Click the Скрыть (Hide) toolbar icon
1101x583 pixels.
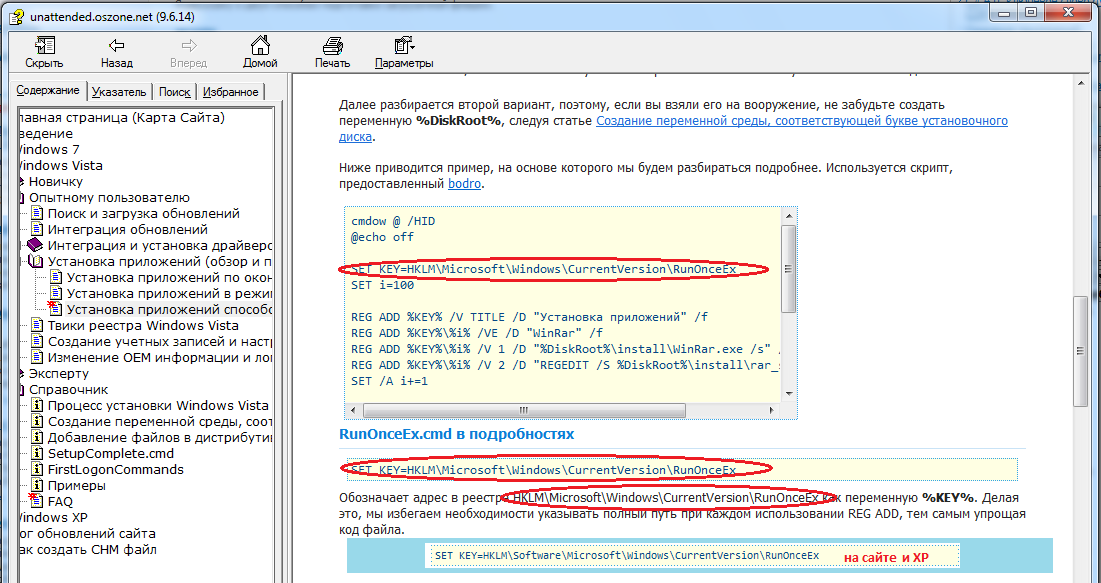[x=44, y=45]
